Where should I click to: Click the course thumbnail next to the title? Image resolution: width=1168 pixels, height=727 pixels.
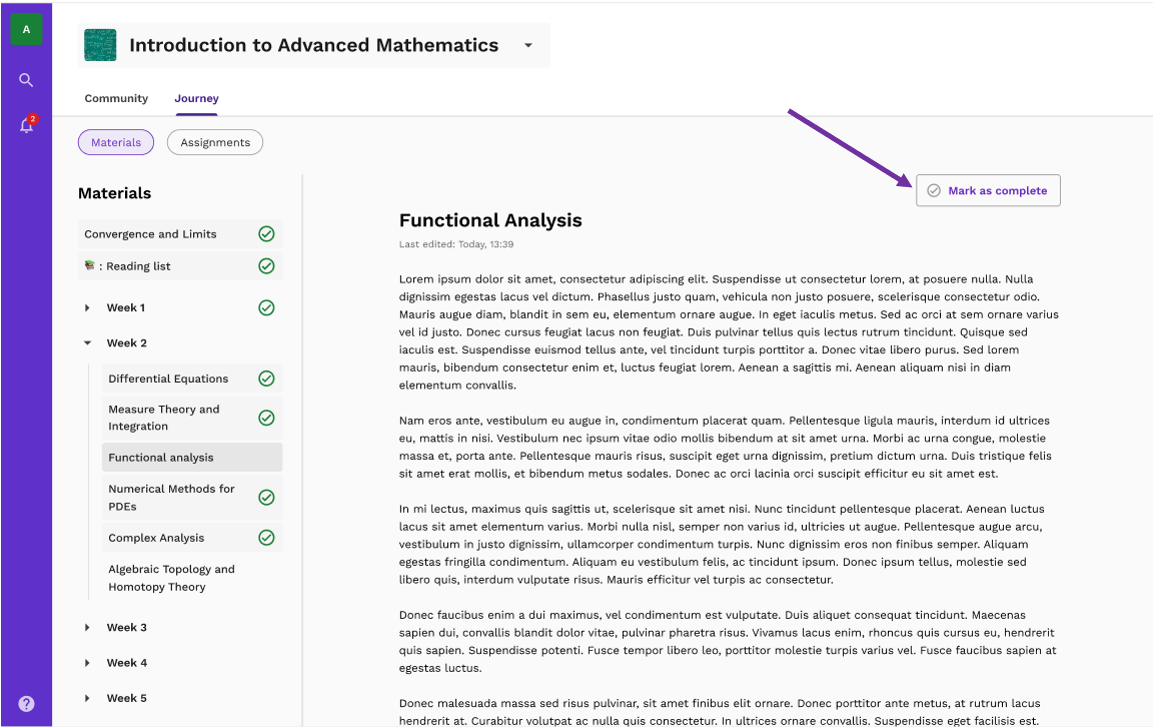[x=100, y=44]
